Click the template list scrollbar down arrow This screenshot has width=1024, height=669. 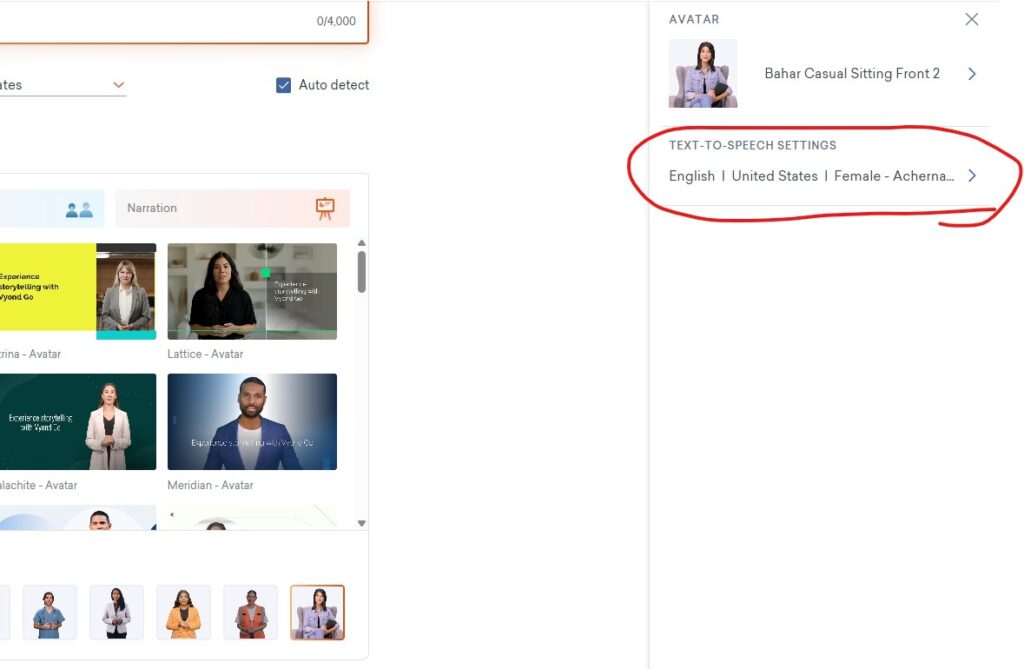[x=361, y=523]
